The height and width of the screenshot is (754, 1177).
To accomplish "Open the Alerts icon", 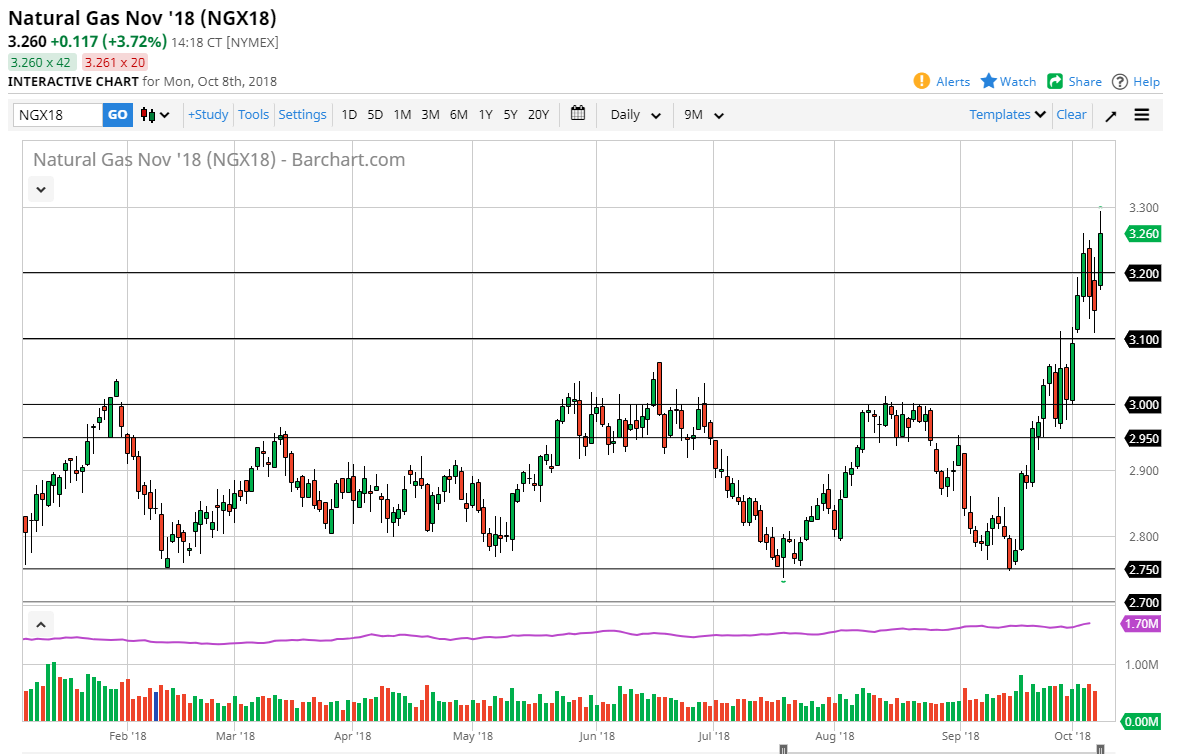I will tap(921, 81).
